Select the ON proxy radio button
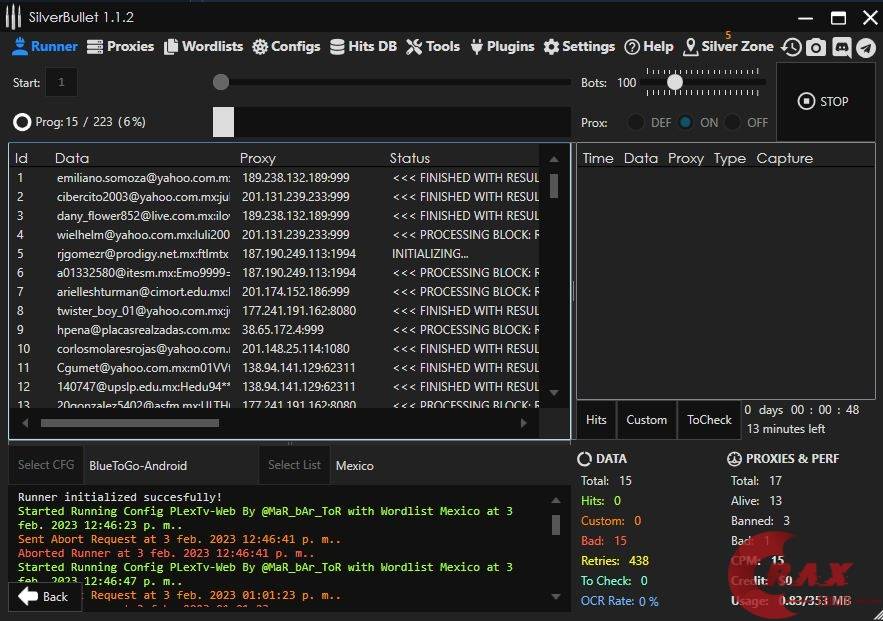 click(686, 122)
